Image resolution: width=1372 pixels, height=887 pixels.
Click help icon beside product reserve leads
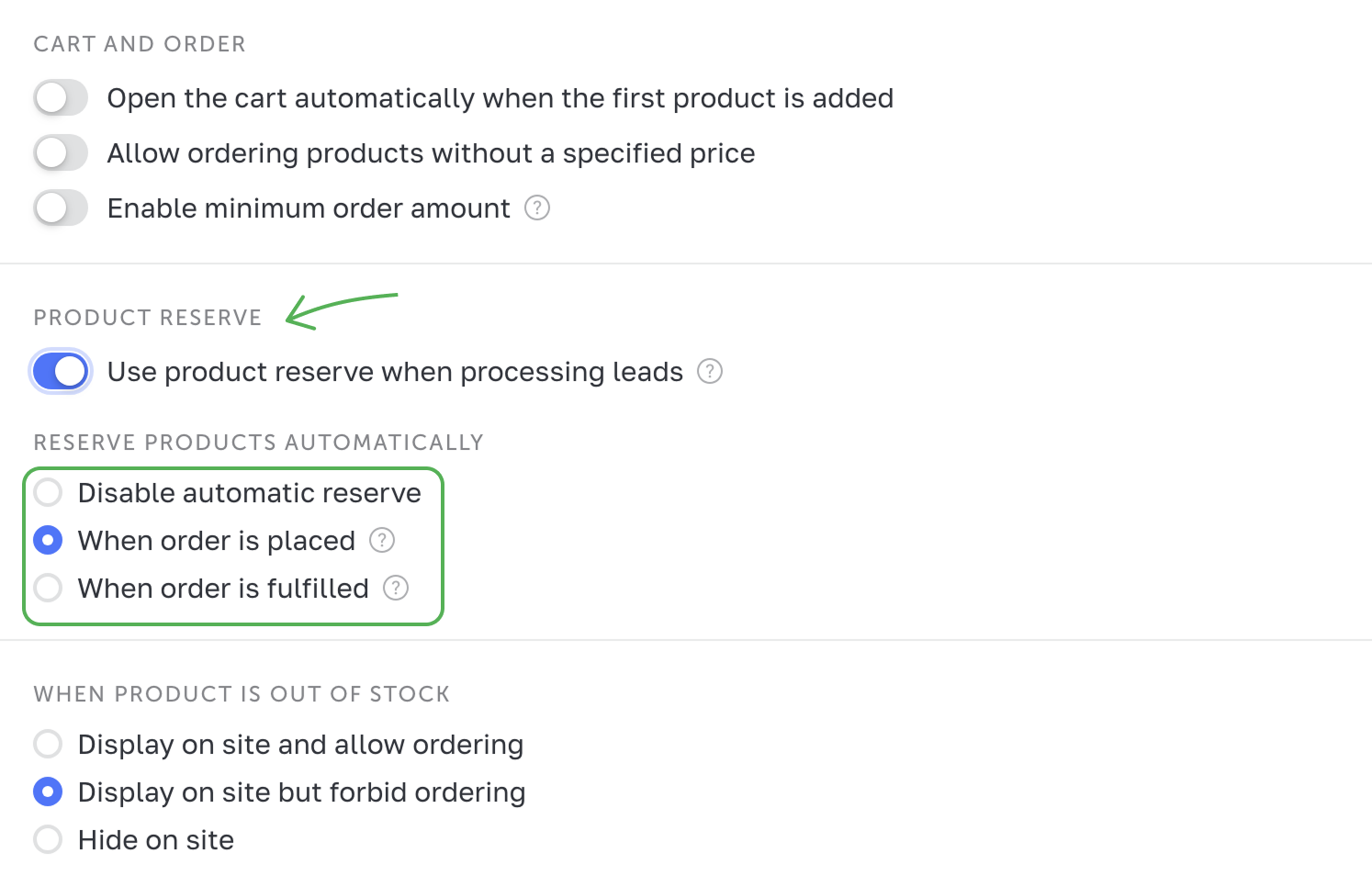click(x=710, y=372)
